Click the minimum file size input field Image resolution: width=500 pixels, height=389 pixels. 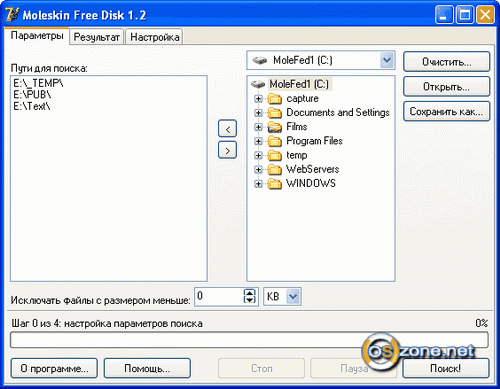[219, 296]
